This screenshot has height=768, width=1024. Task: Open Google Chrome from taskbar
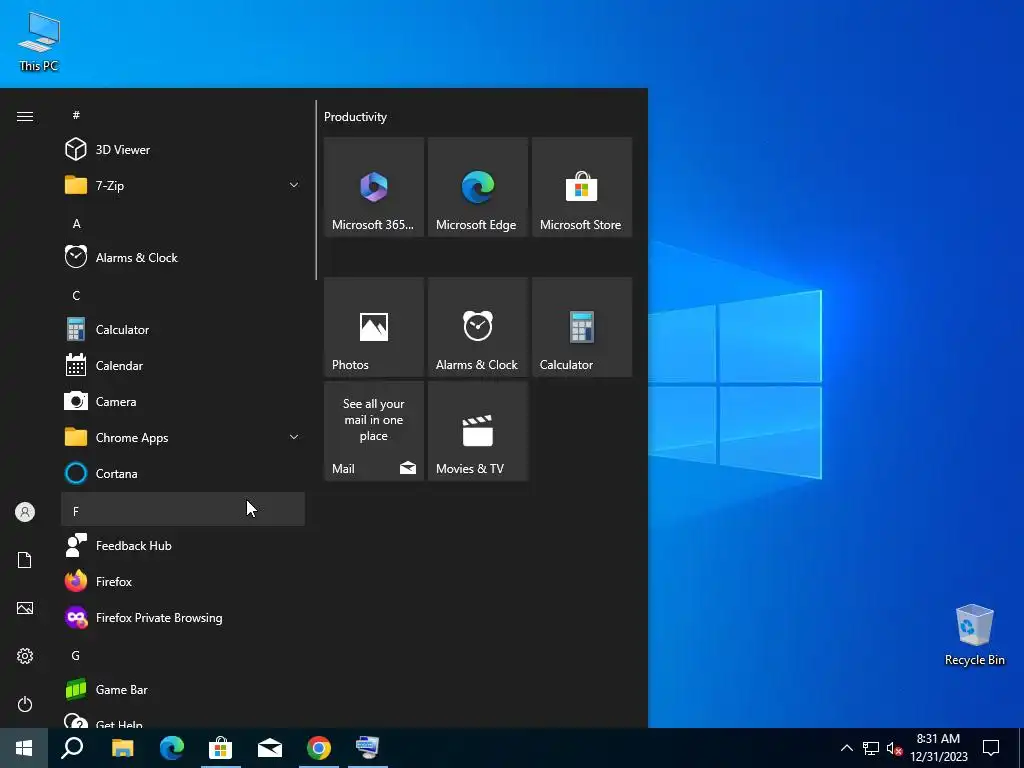pos(319,748)
